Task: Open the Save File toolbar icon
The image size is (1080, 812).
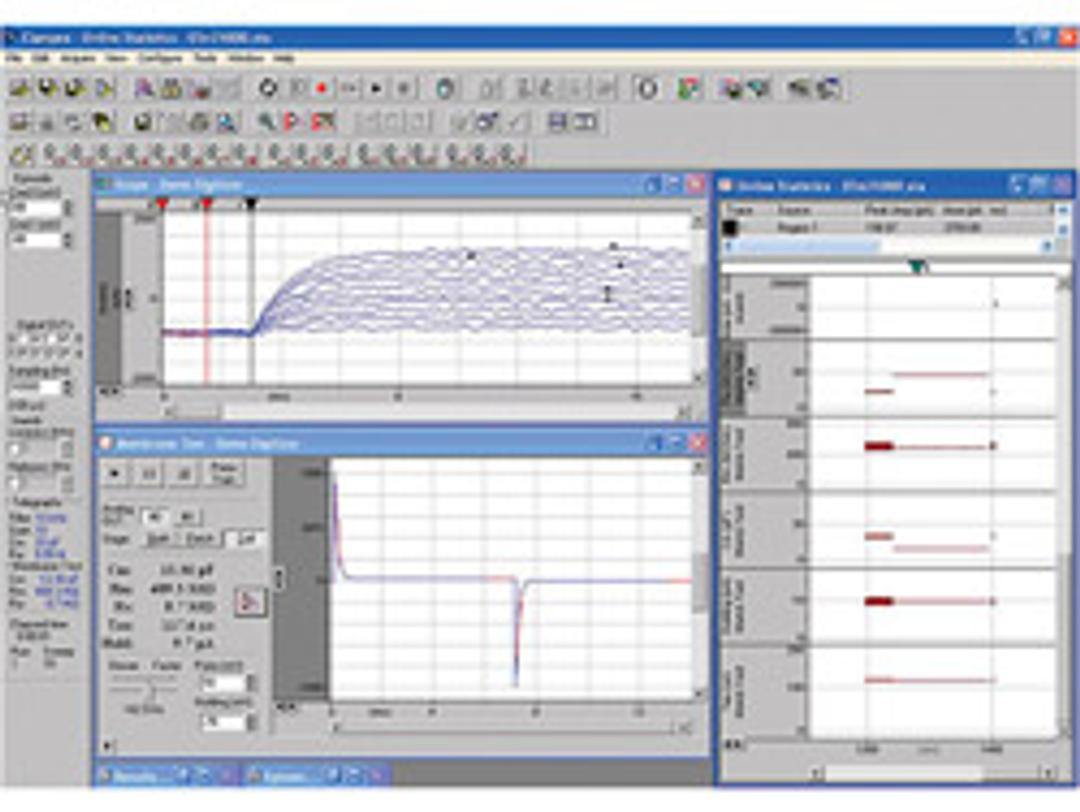Action: 43,89
